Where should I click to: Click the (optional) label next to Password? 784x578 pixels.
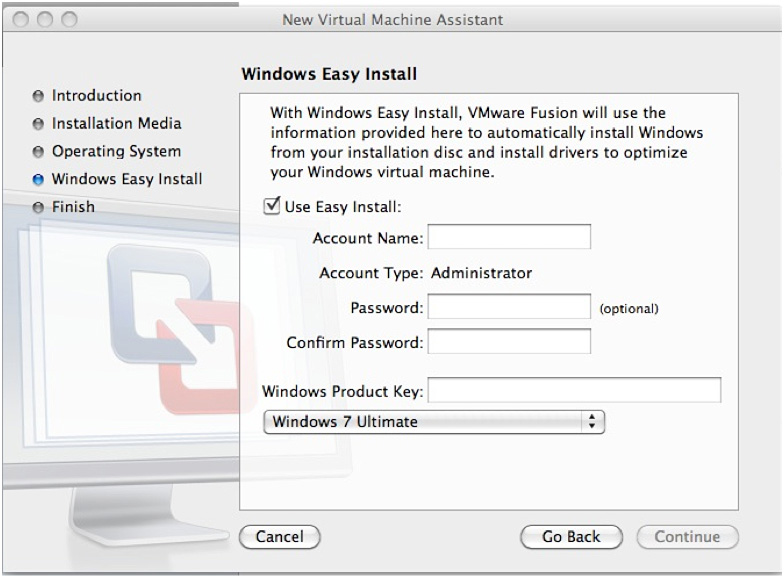coord(629,308)
